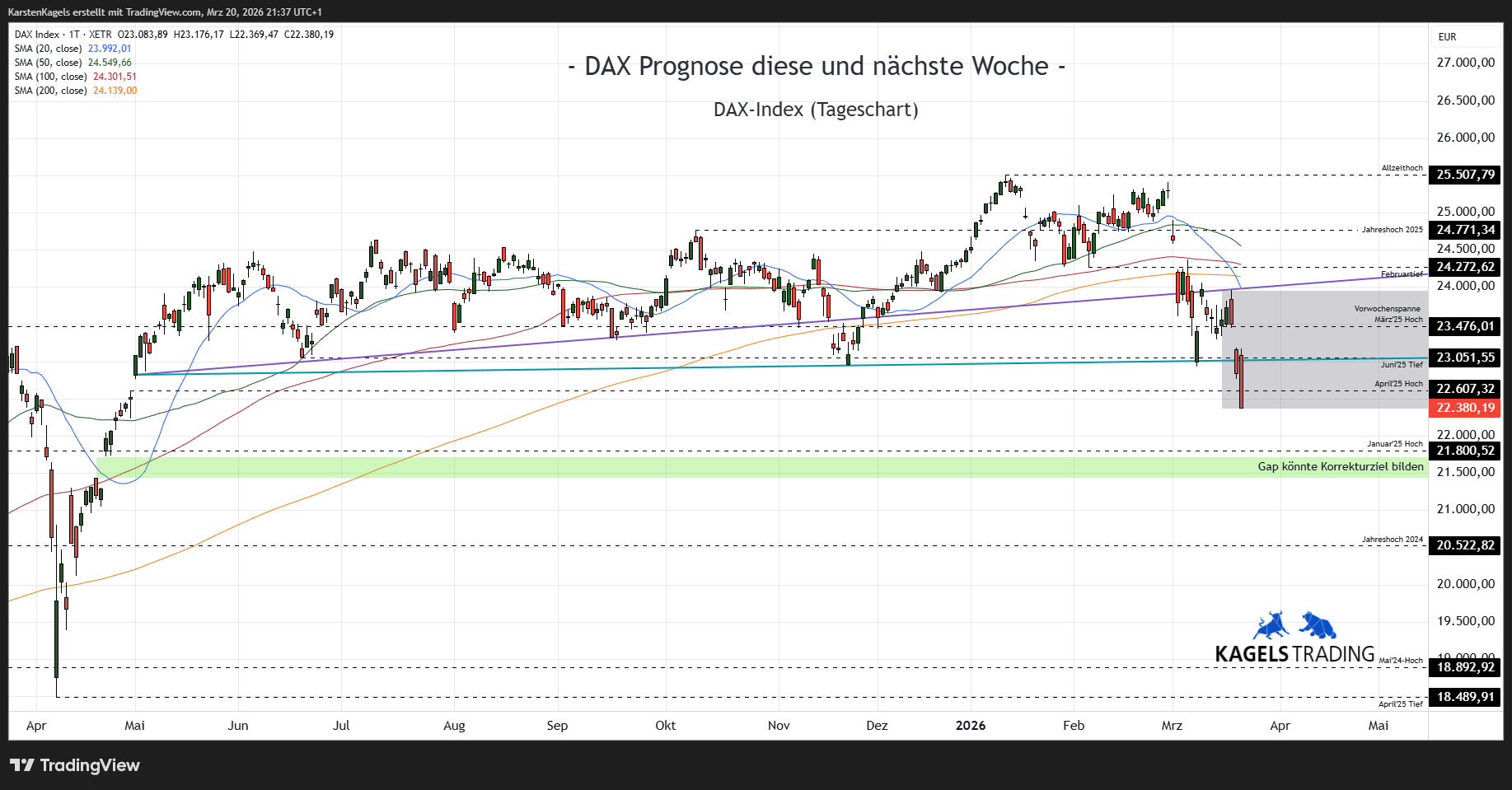The width and height of the screenshot is (1512, 790).
Task: Click the Juni'25 Tief price flag 23.051,55
Action: coord(1463,358)
